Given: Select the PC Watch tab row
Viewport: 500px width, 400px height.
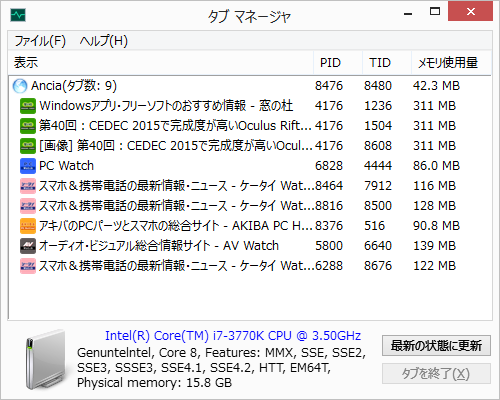Looking at the screenshot, I should click(x=250, y=166).
